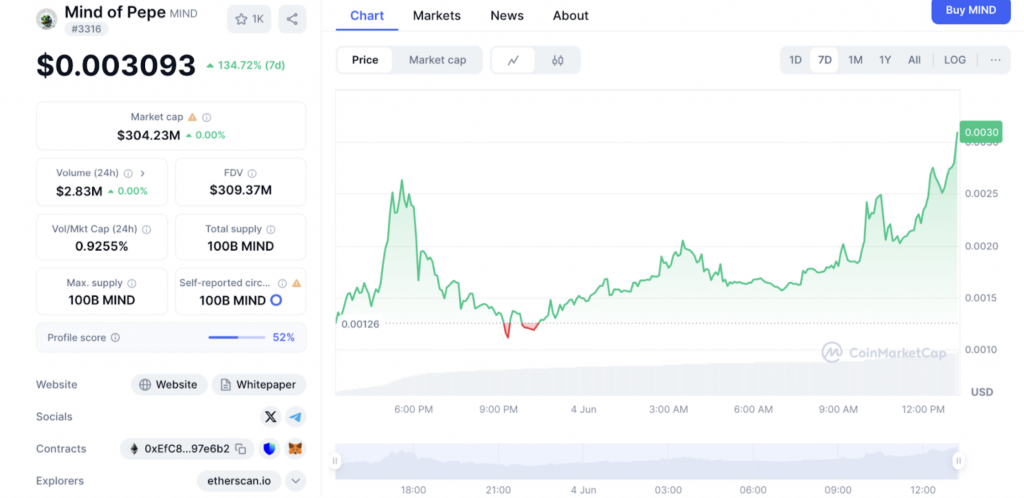Viewport: 1024px width, 498px height.
Task: Click the 134.72% (7d) change text
Action: 251,65
